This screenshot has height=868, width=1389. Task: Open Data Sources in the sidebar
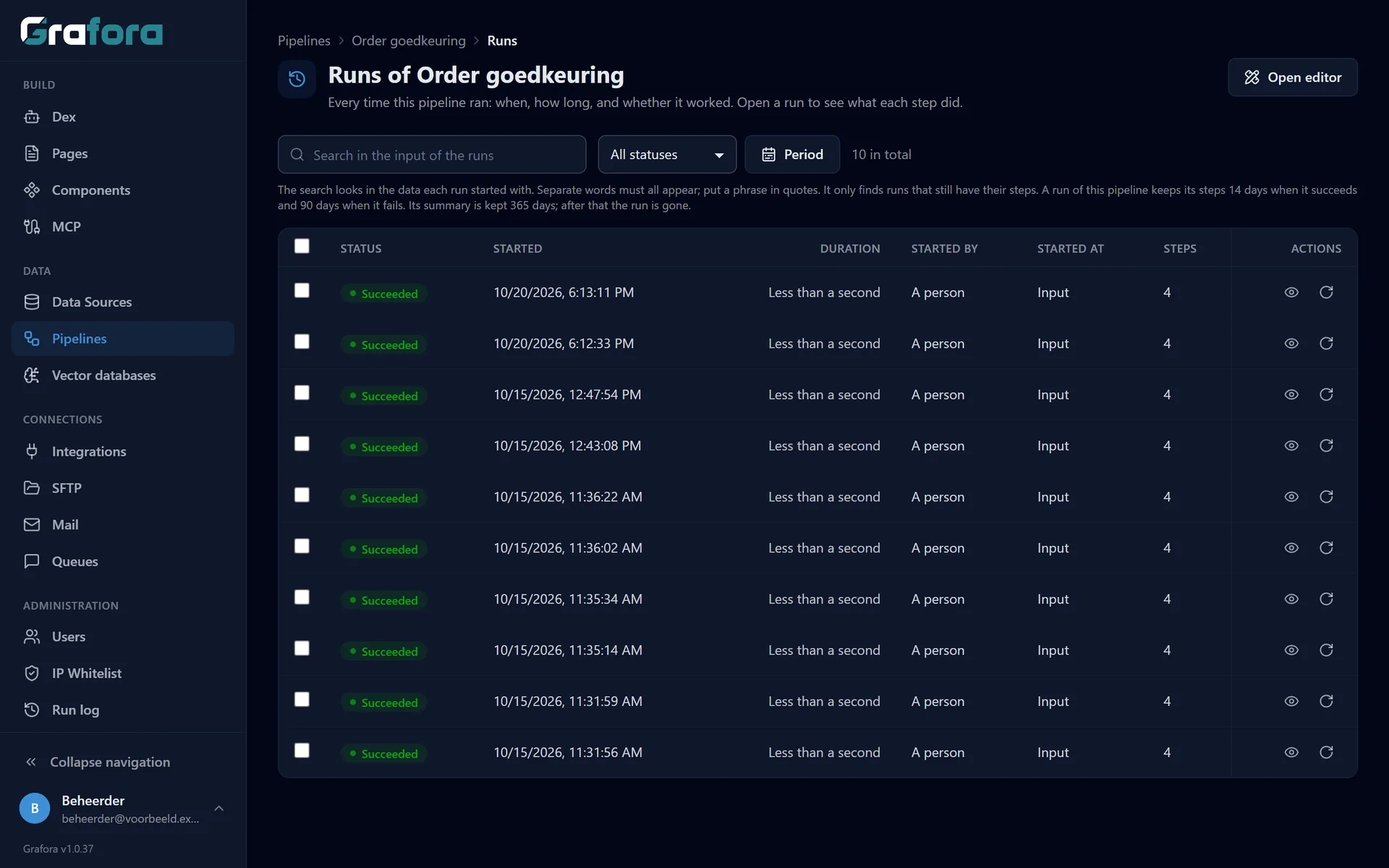click(123, 302)
